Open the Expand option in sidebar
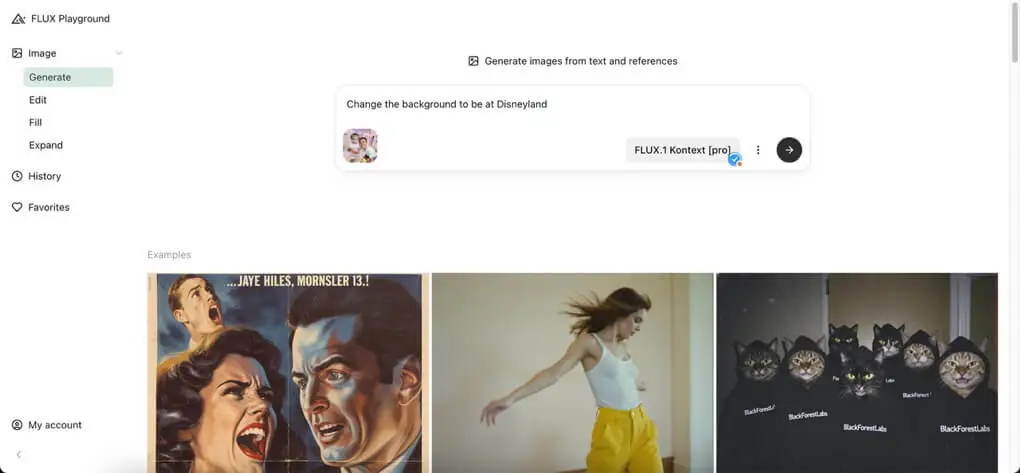Screen dimensions: 1020x473 point(46,145)
